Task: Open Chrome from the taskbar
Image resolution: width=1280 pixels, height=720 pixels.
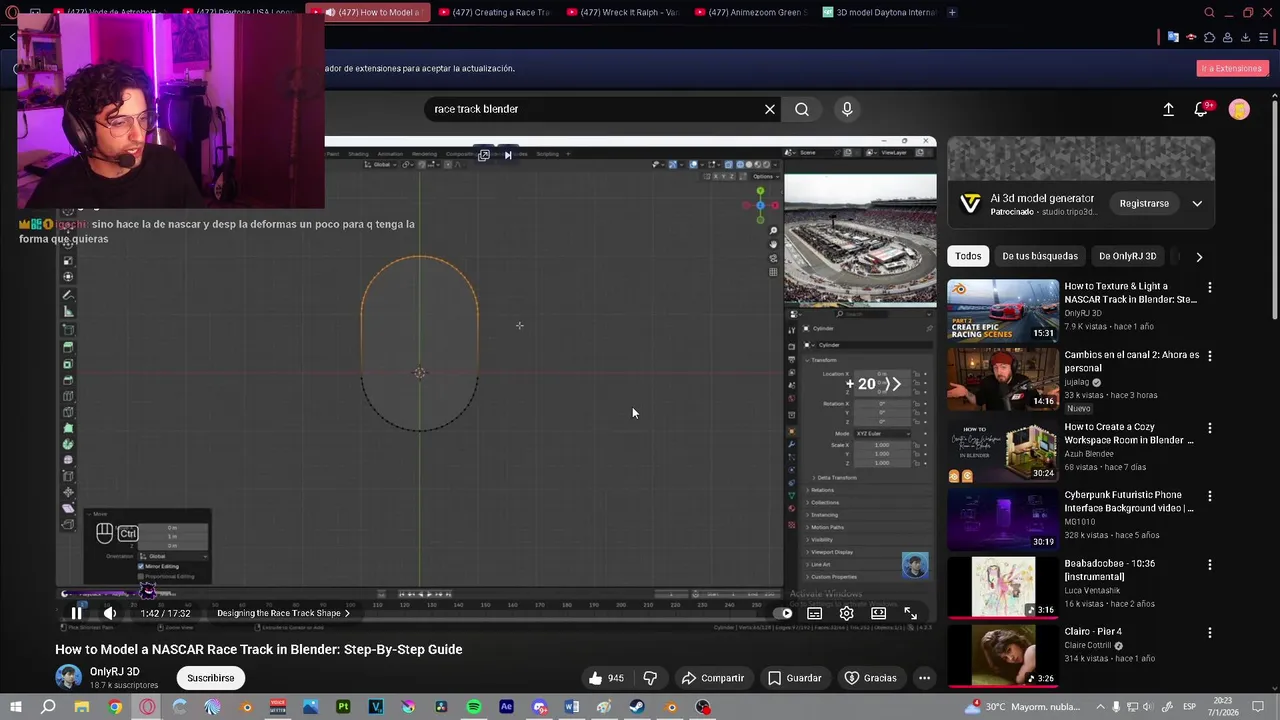Action: (x=115, y=707)
